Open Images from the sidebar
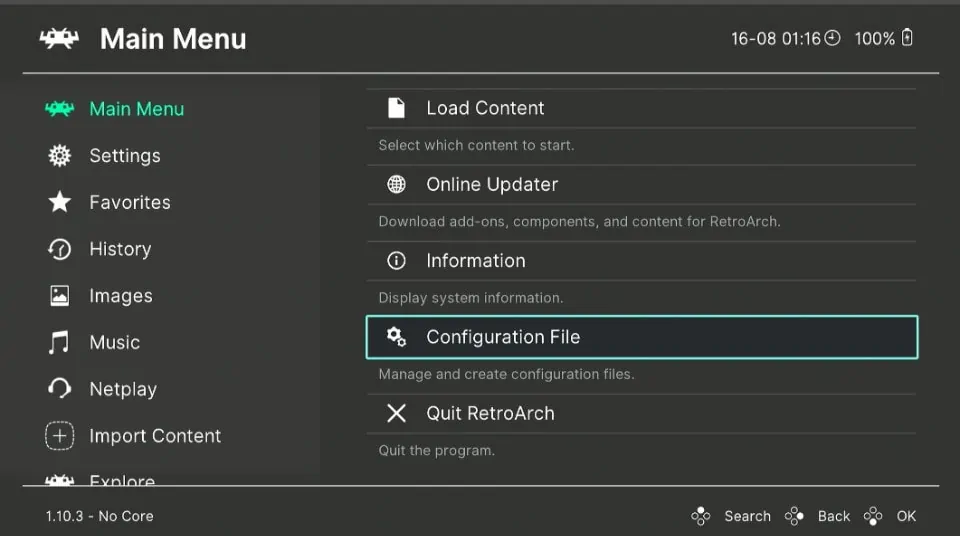This screenshot has height=536, width=960. [x=121, y=296]
